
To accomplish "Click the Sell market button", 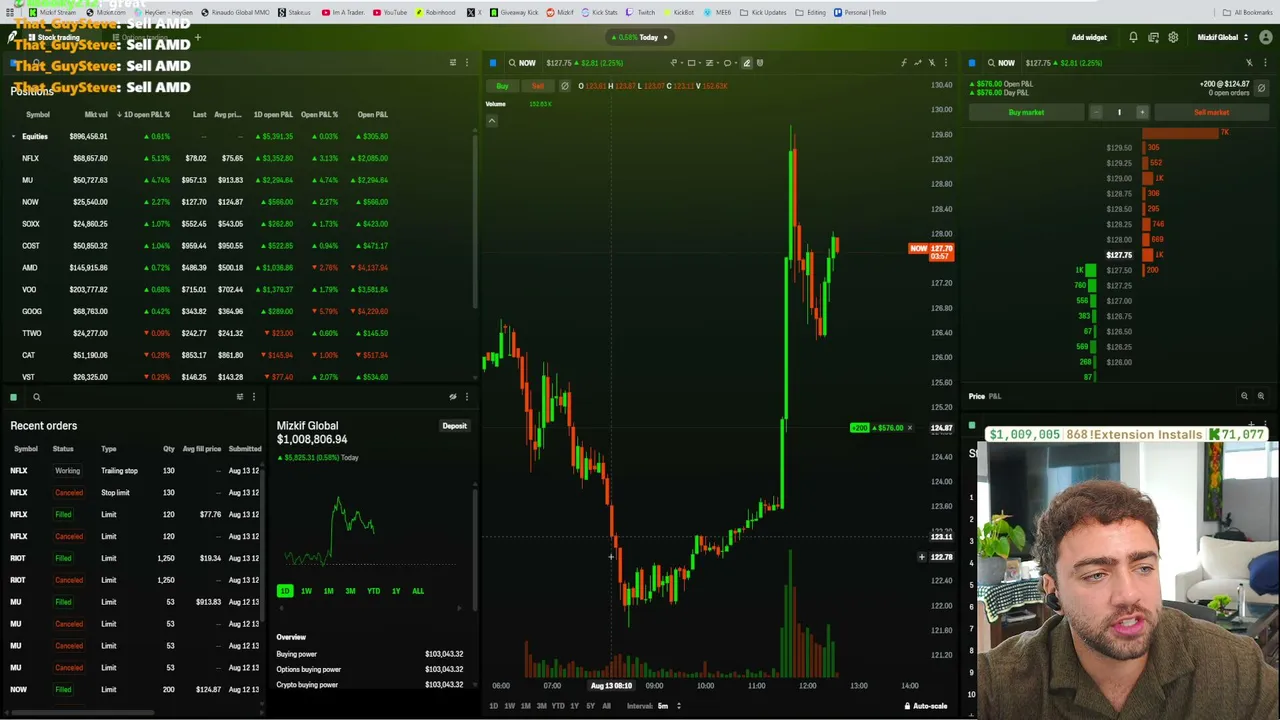I will coord(1211,112).
